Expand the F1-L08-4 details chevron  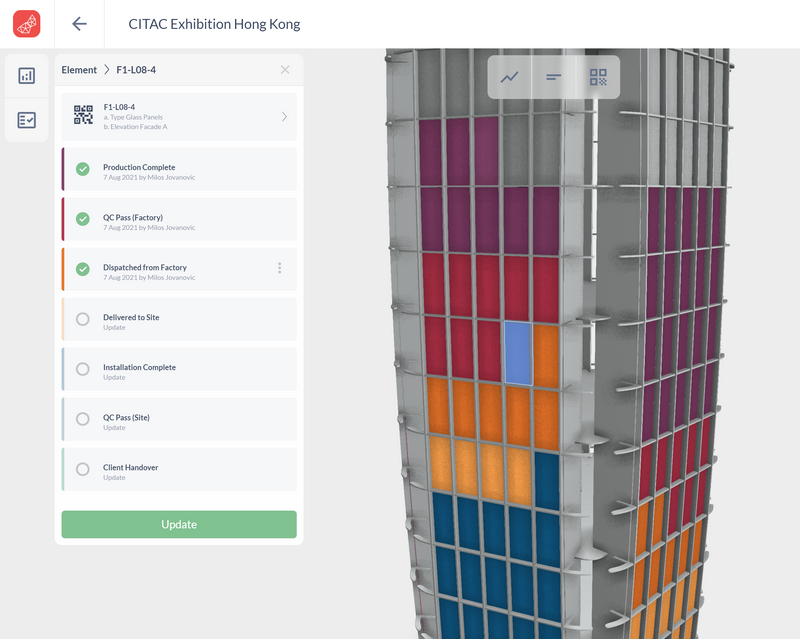pos(284,117)
